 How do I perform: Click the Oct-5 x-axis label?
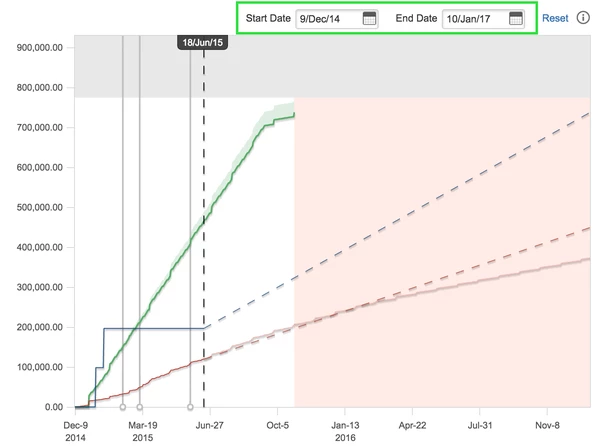tap(278, 424)
